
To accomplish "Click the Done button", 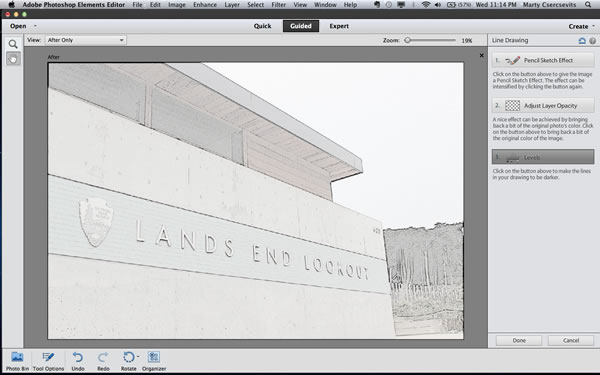I will point(519,340).
